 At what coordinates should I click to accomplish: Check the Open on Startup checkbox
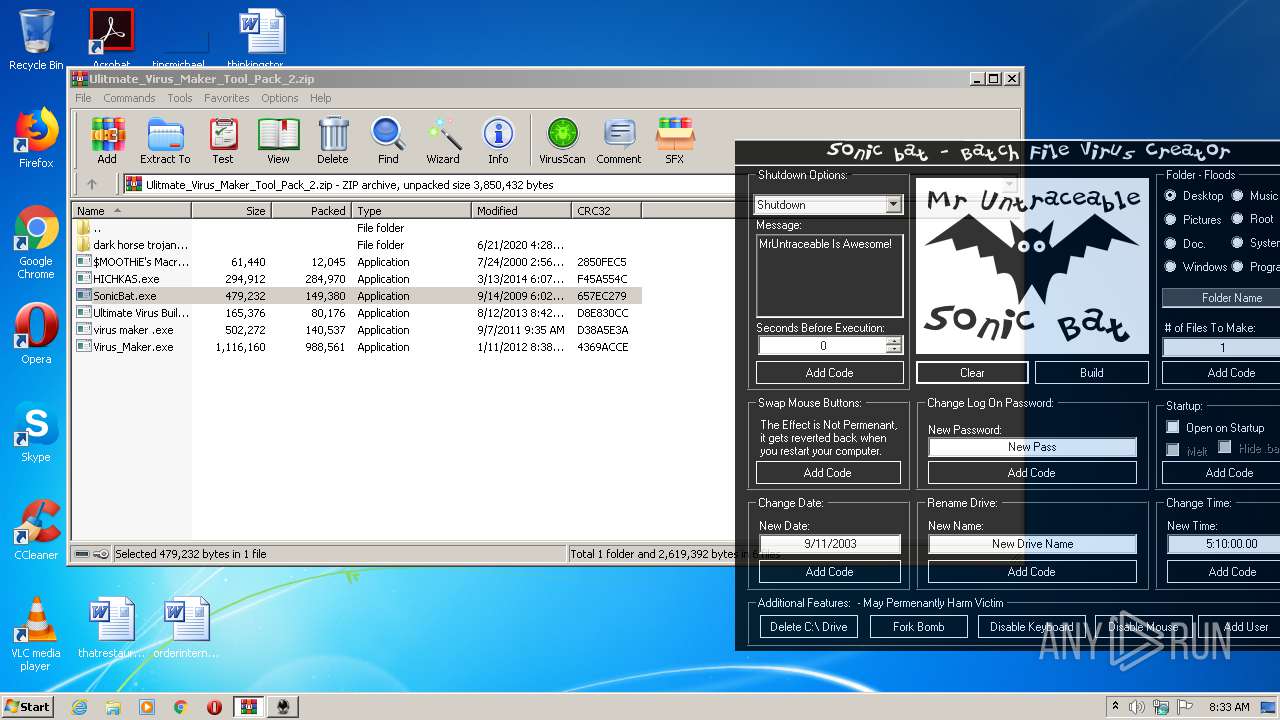1173,427
